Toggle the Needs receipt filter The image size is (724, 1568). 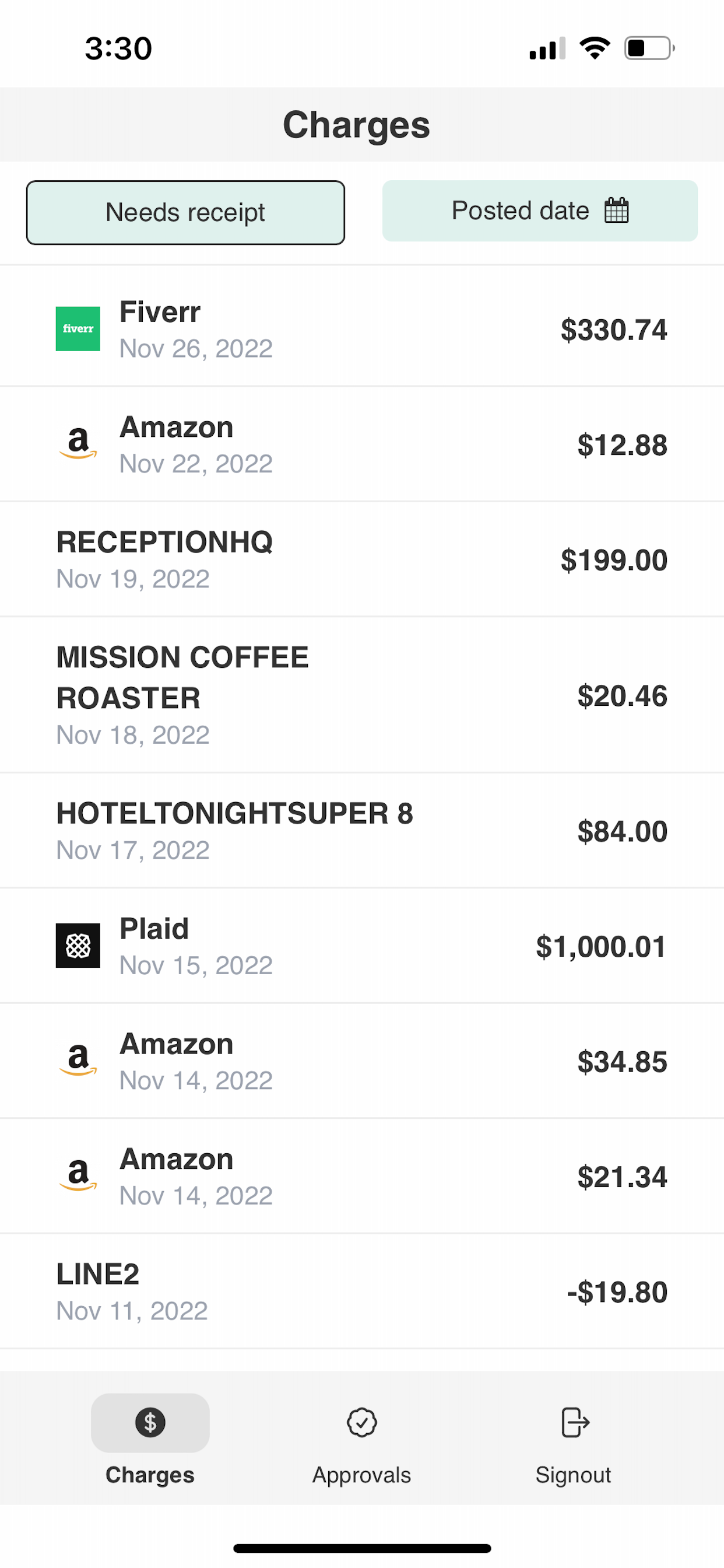[x=185, y=212]
